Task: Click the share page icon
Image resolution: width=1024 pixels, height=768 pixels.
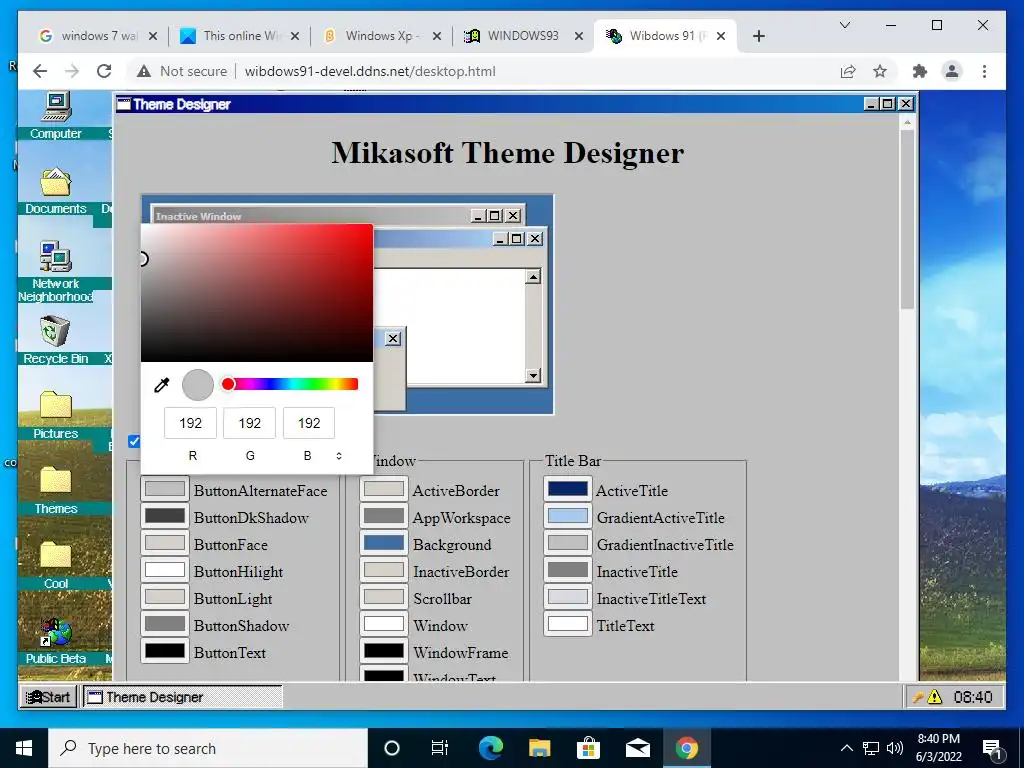Action: tap(848, 71)
